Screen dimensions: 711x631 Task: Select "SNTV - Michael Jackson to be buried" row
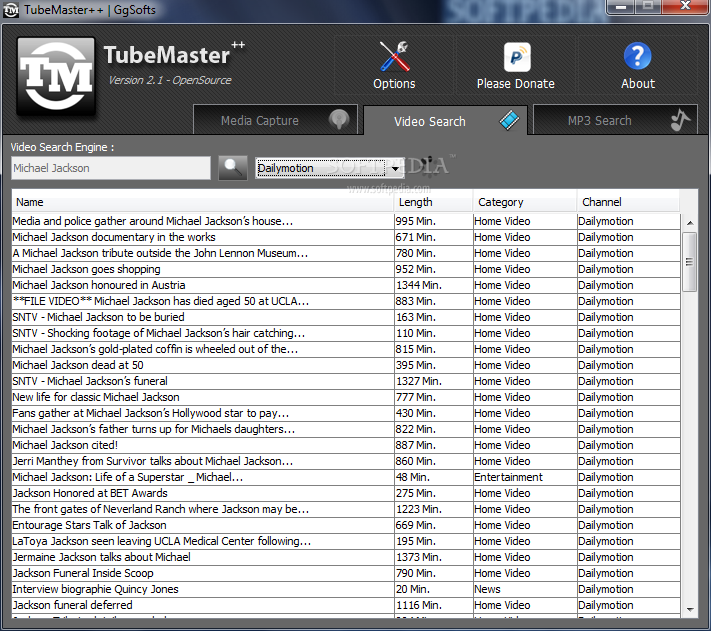346,317
